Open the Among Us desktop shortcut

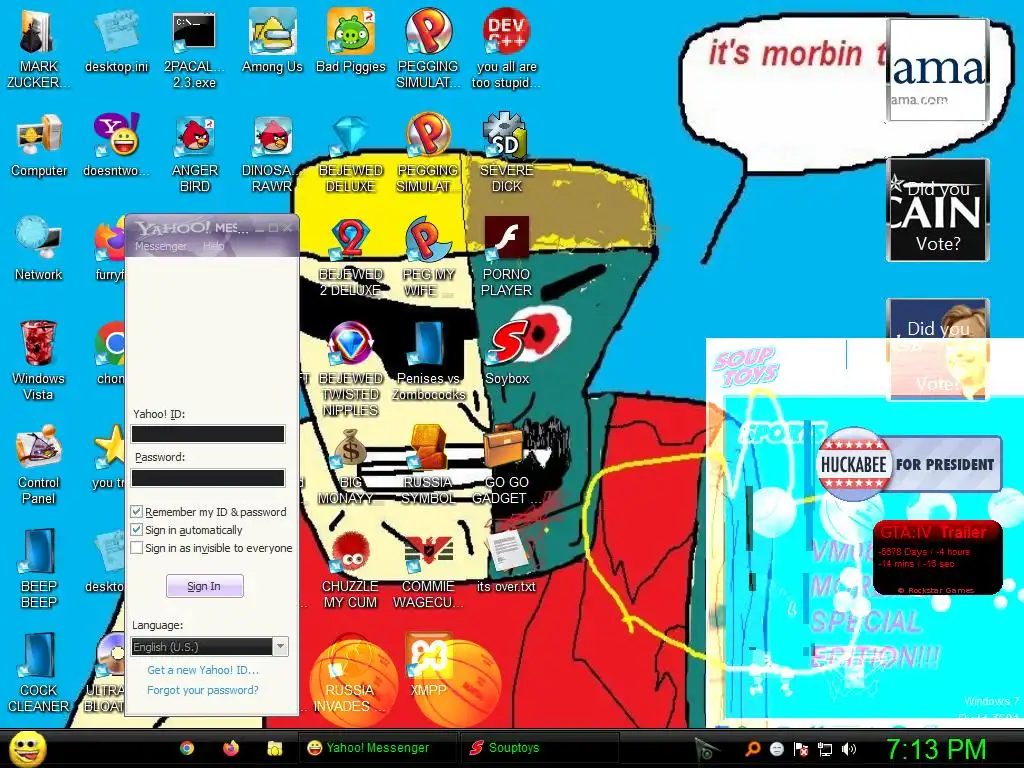point(272,40)
